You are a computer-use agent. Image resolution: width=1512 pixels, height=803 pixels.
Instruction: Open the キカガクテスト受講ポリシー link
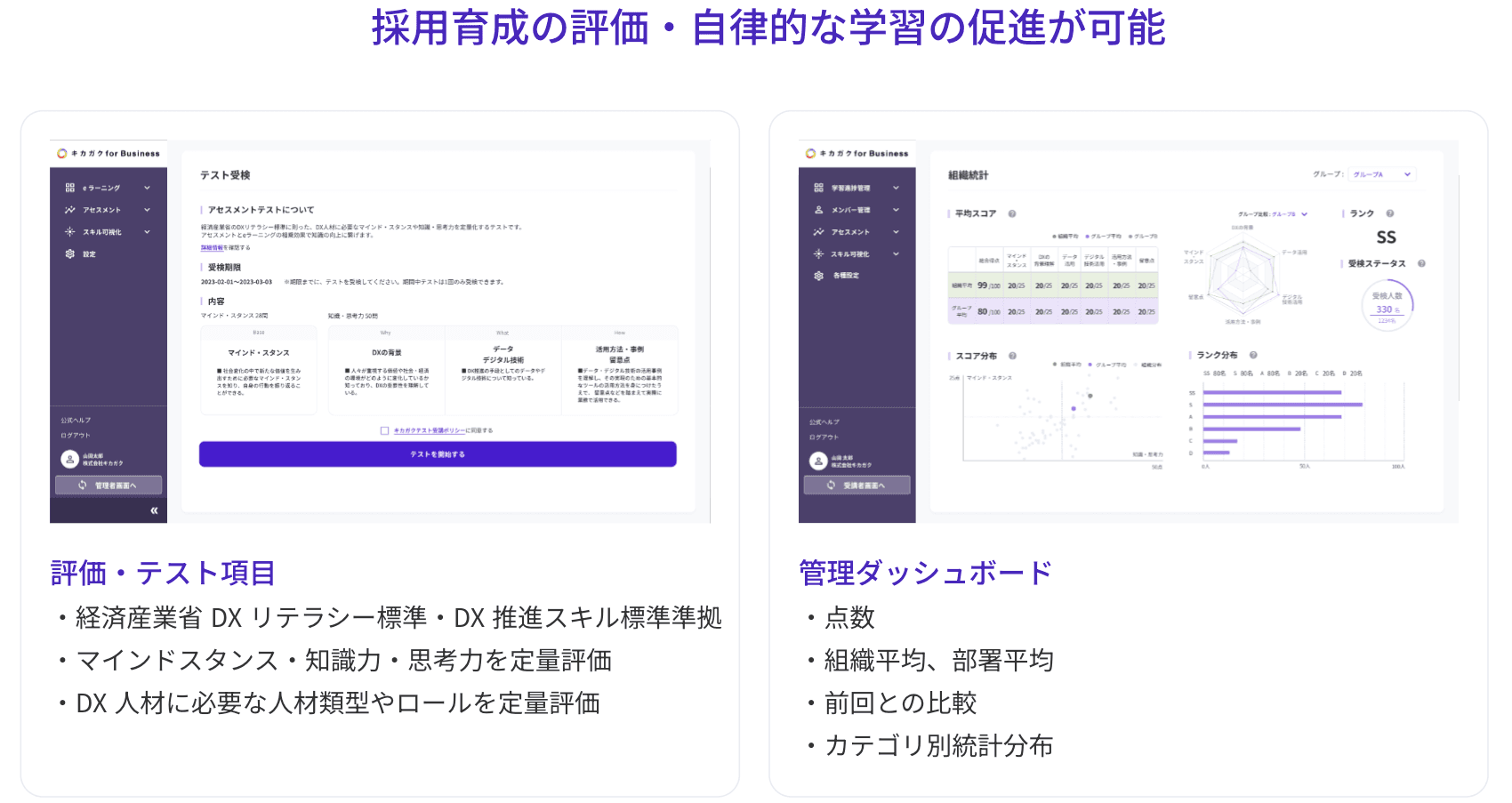(430, 430)
